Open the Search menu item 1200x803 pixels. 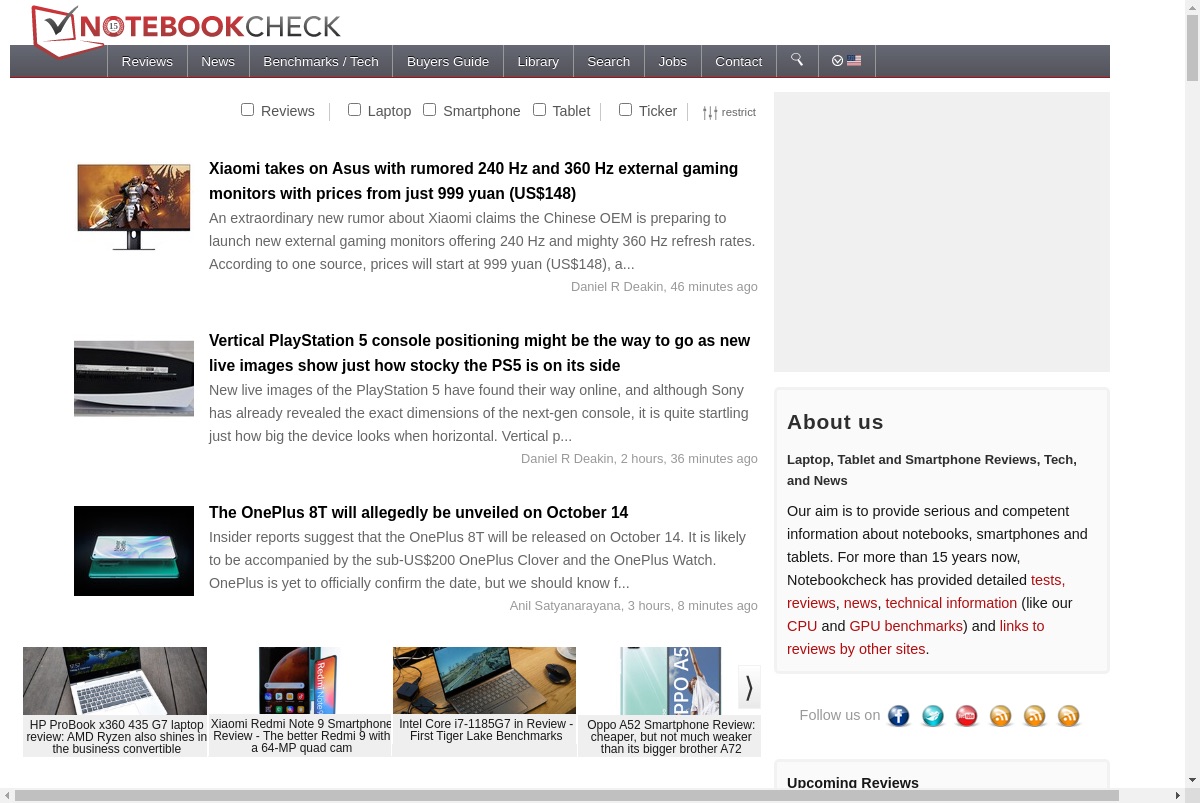click(608, 61)
